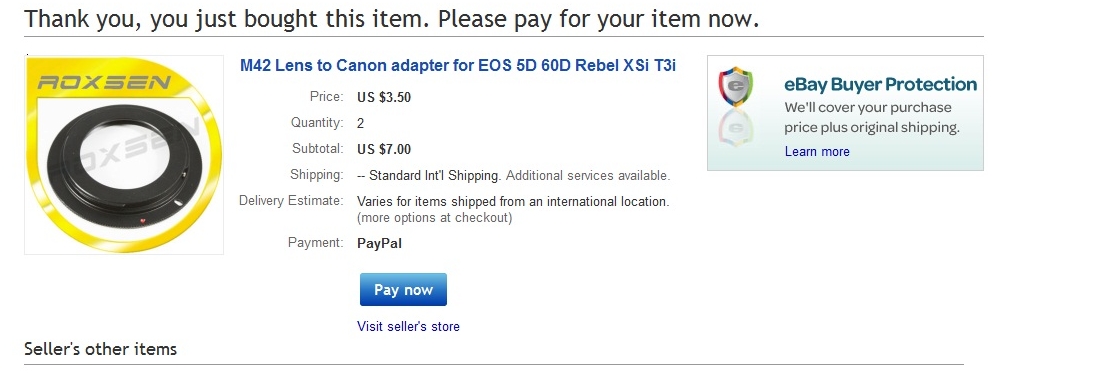Click the eBay Buyer Protection heading

pos(881,85)
